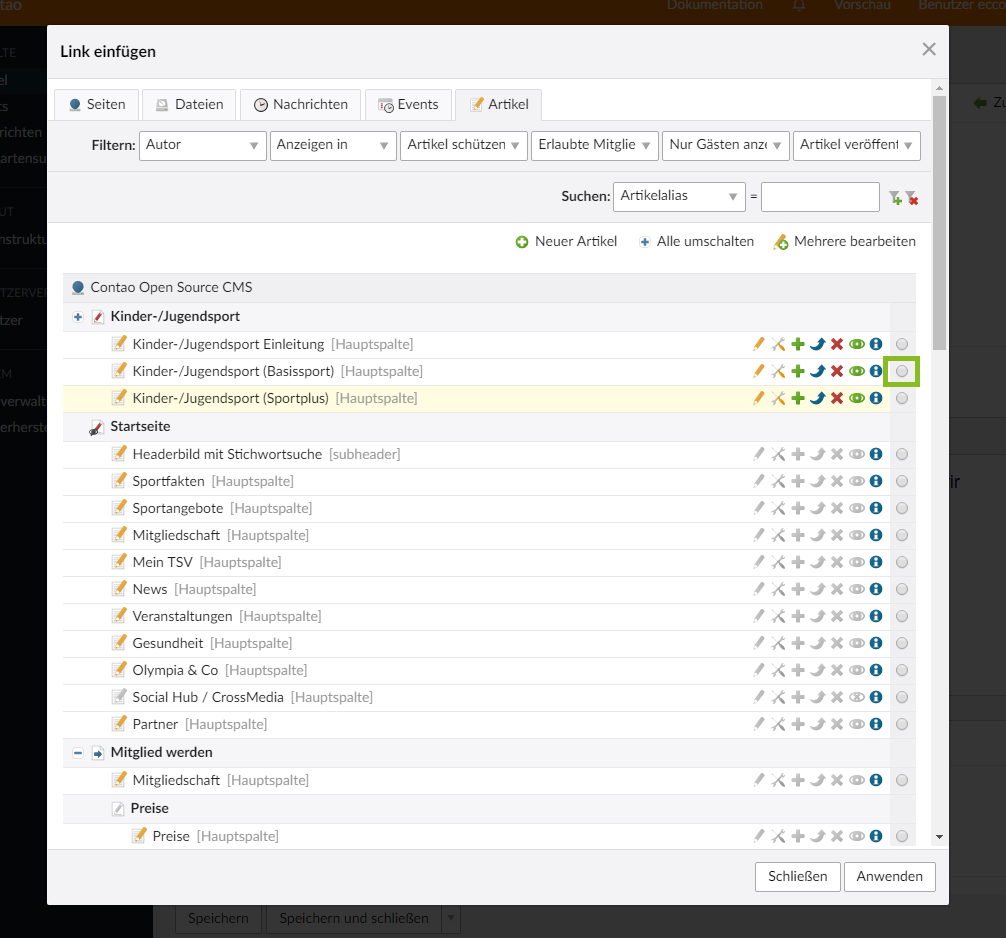Viewport: 1006px width, 938px height.
Task: Open the Nachrichten tab
Action: click(x=300, y=104)
